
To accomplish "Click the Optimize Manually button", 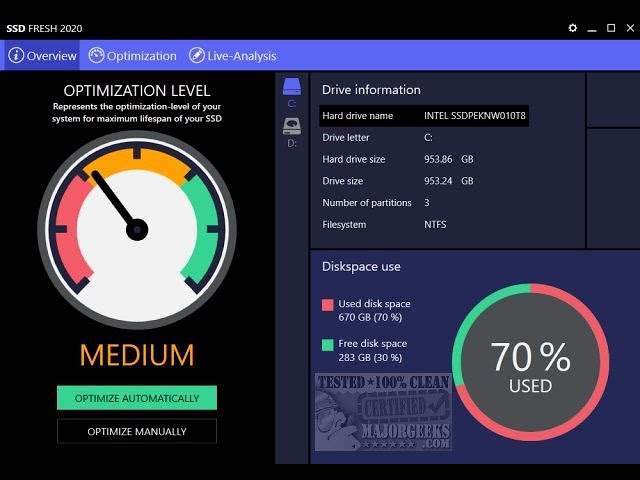I will (x=137, y=431).
